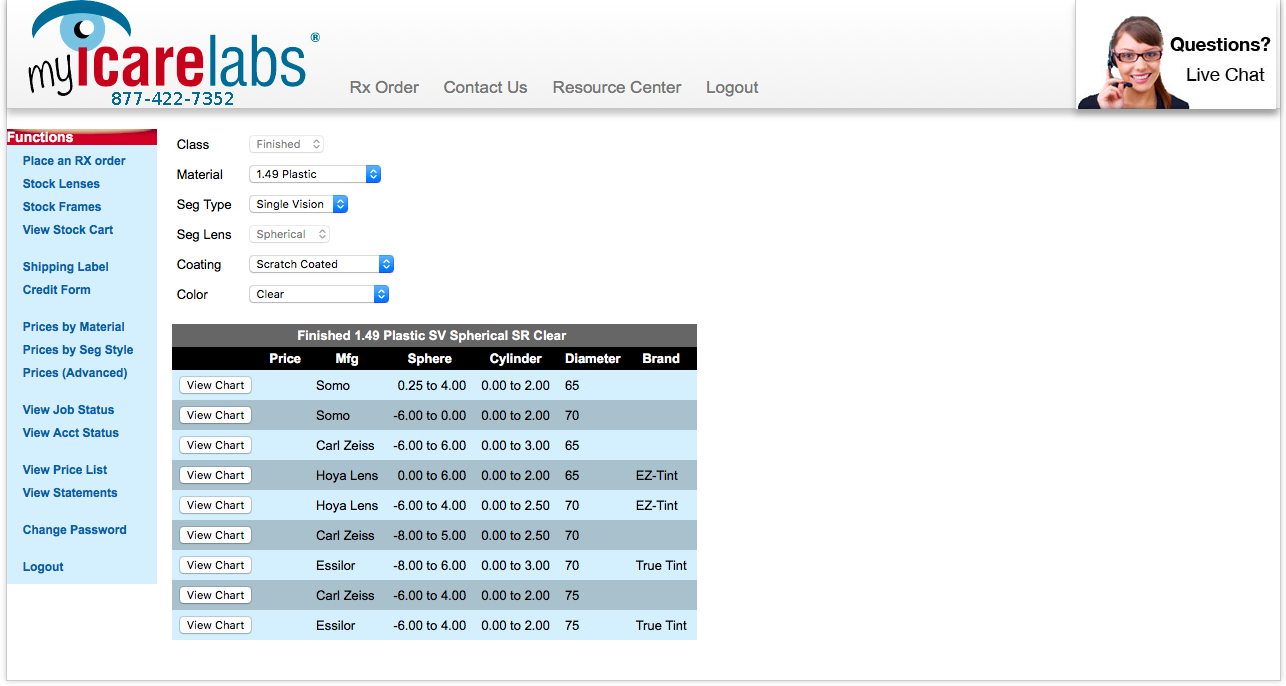
Task: Open Place an RX order
Action: click(74, 160)
